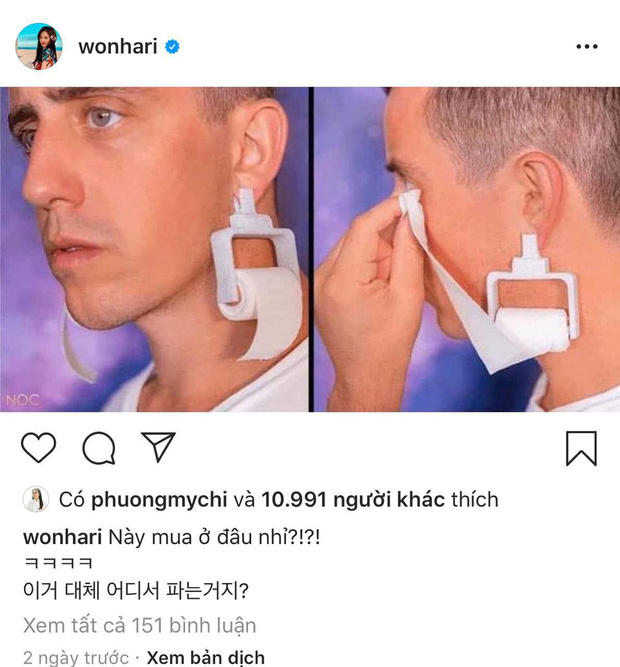
Task: Click Xem bản dịch to translate caption
Action: (206, 658)
